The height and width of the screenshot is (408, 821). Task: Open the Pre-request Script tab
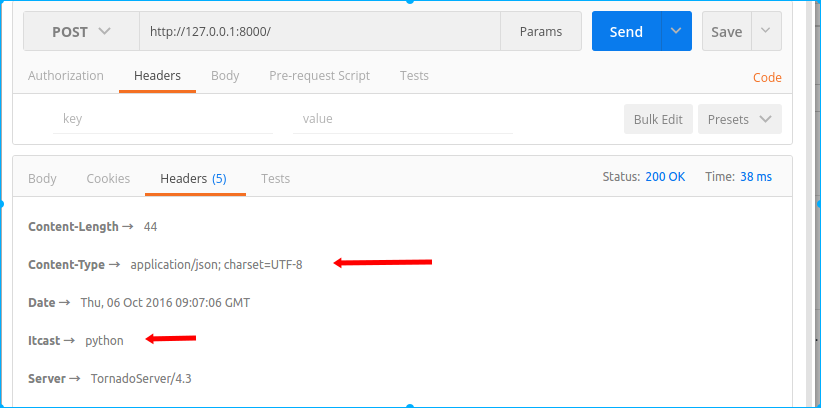click(319, 76)
